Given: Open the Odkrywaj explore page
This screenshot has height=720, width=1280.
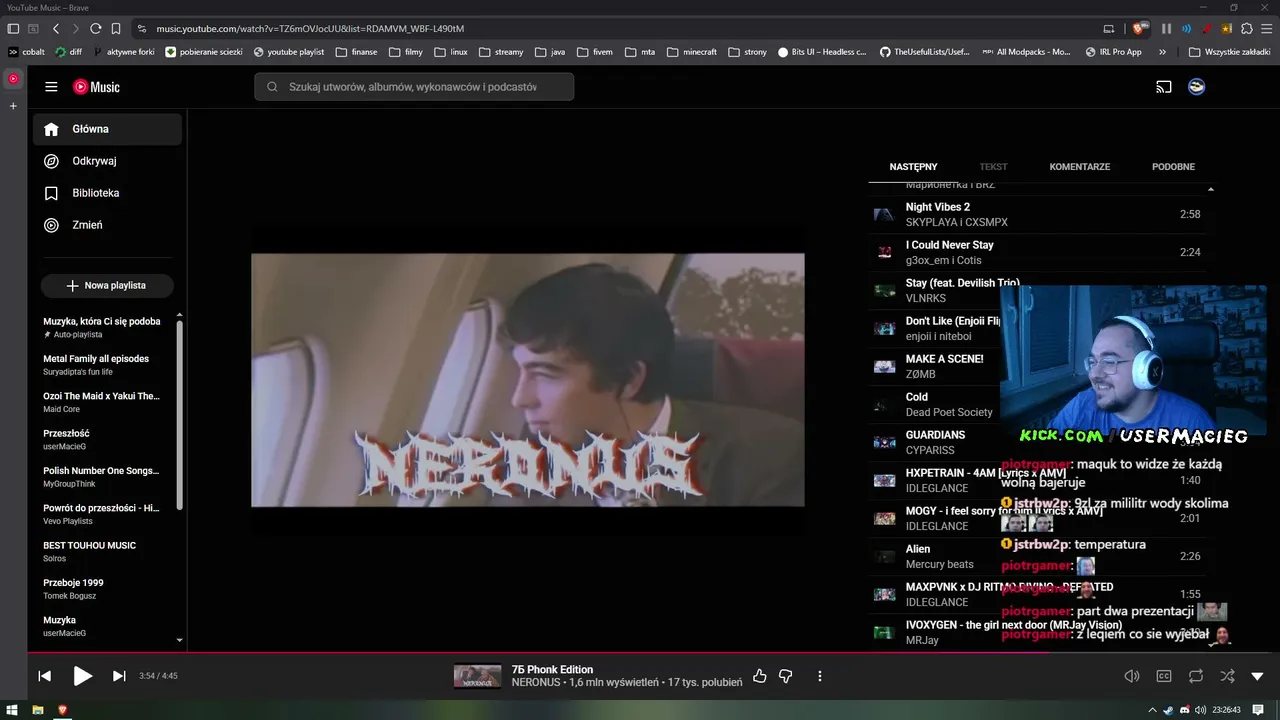Looking at the screenshot, I should pos(107,161).
